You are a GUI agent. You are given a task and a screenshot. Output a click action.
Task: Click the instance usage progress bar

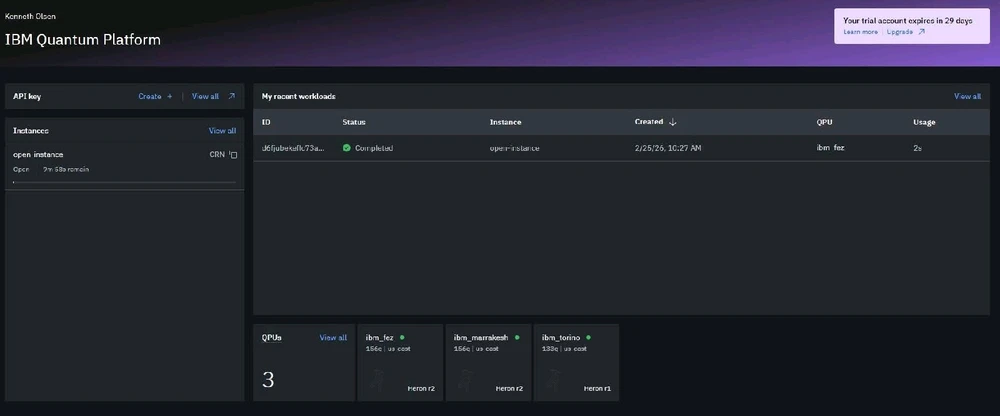(x=124, y=182)
